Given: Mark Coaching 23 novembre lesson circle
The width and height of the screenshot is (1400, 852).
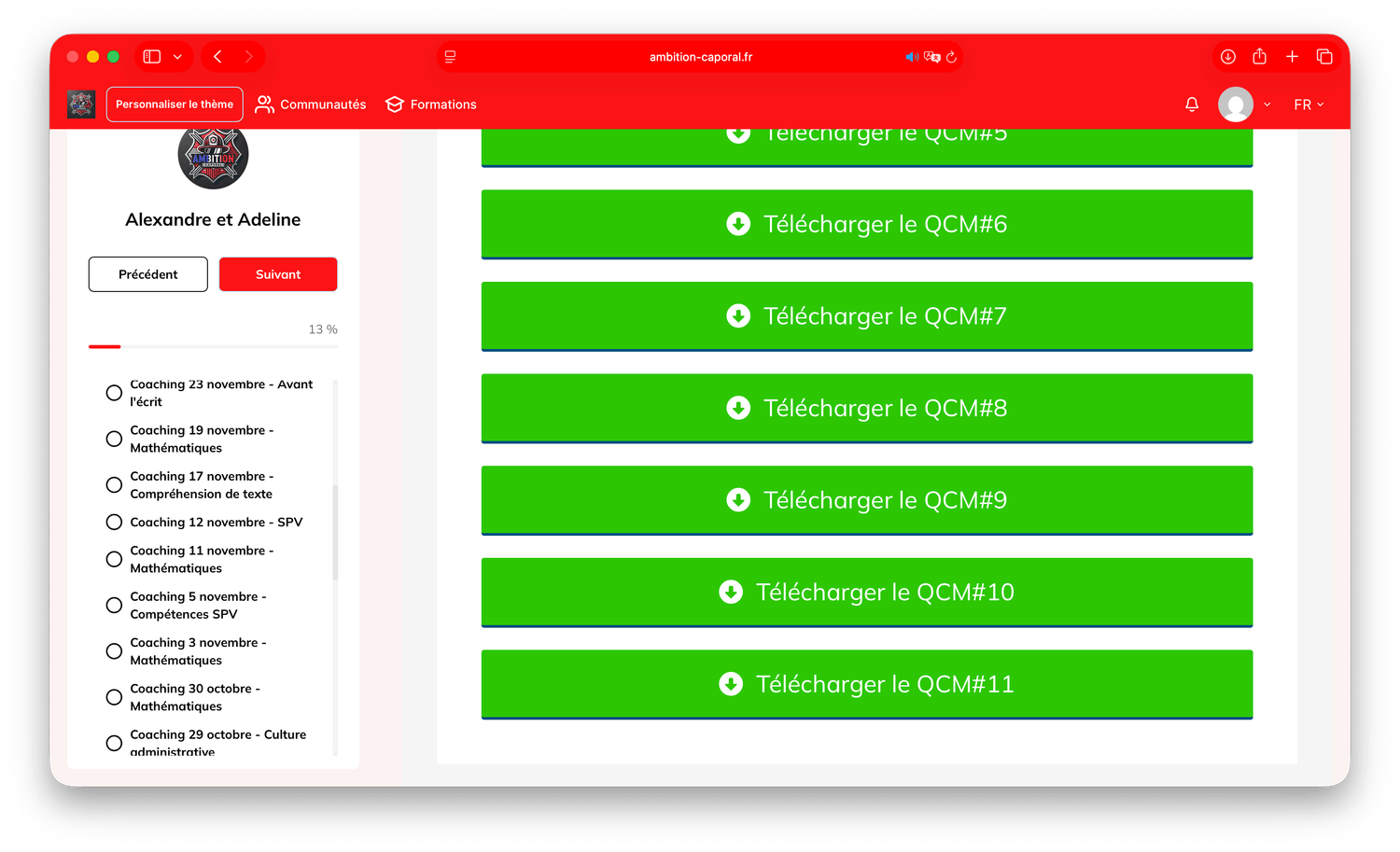Looking at the screenshot, I should 114,393.
